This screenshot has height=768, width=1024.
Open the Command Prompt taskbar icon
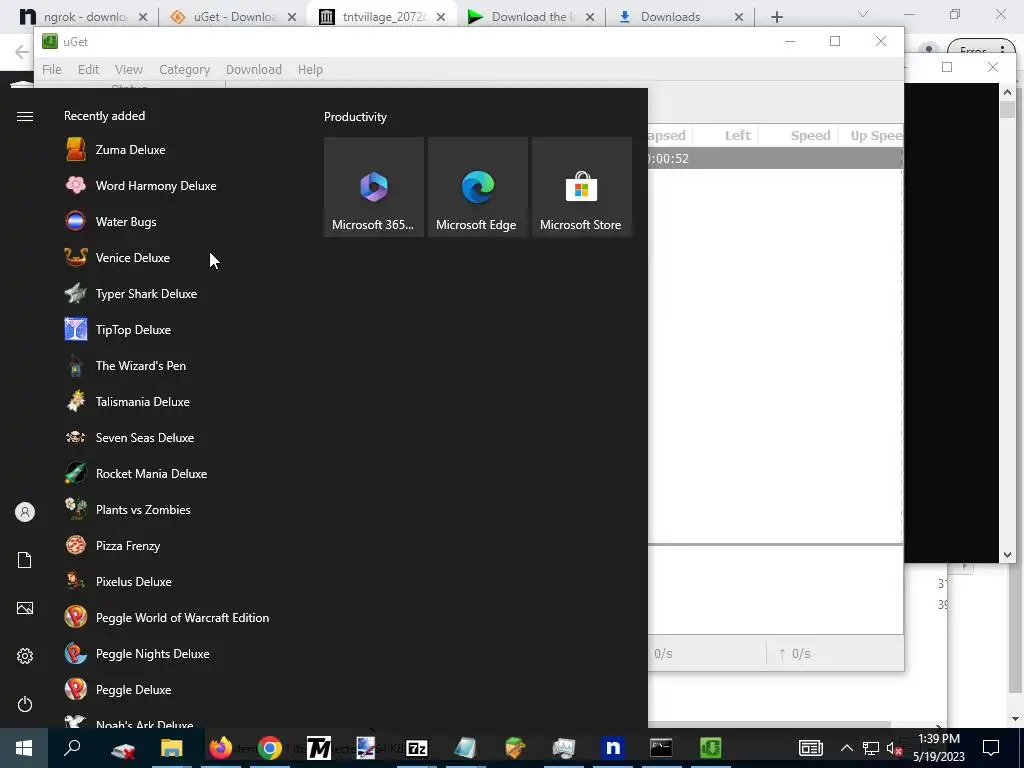pyautogui.click(x=661, y=748)
